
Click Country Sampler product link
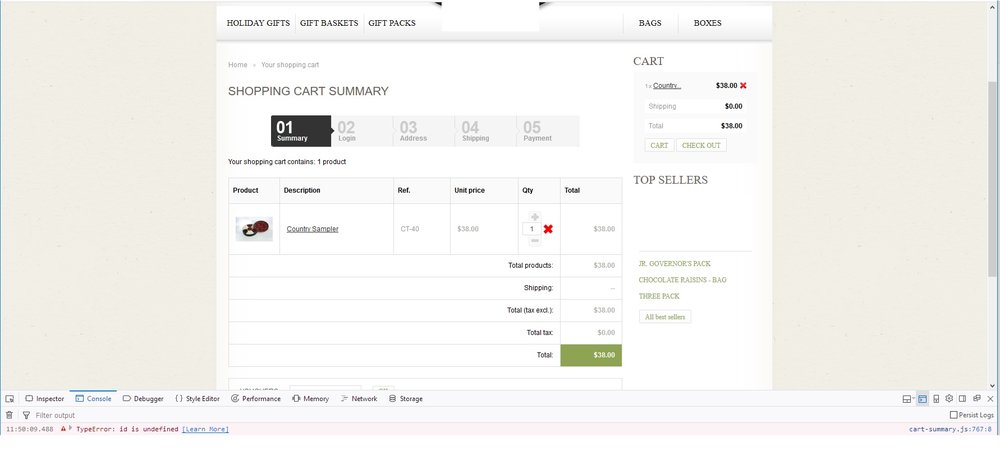click(312, 229)
